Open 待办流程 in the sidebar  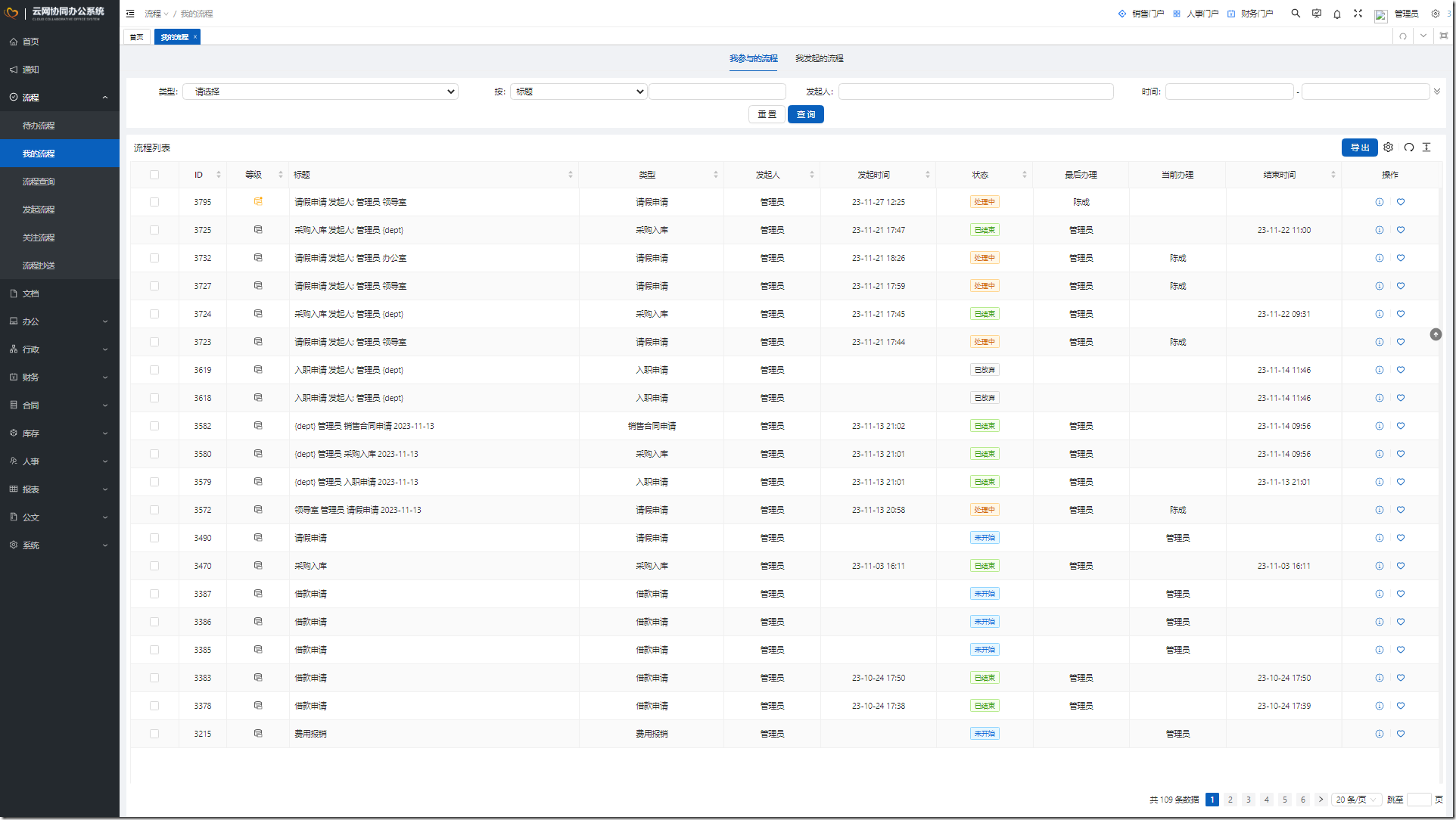tap(60, 126)
